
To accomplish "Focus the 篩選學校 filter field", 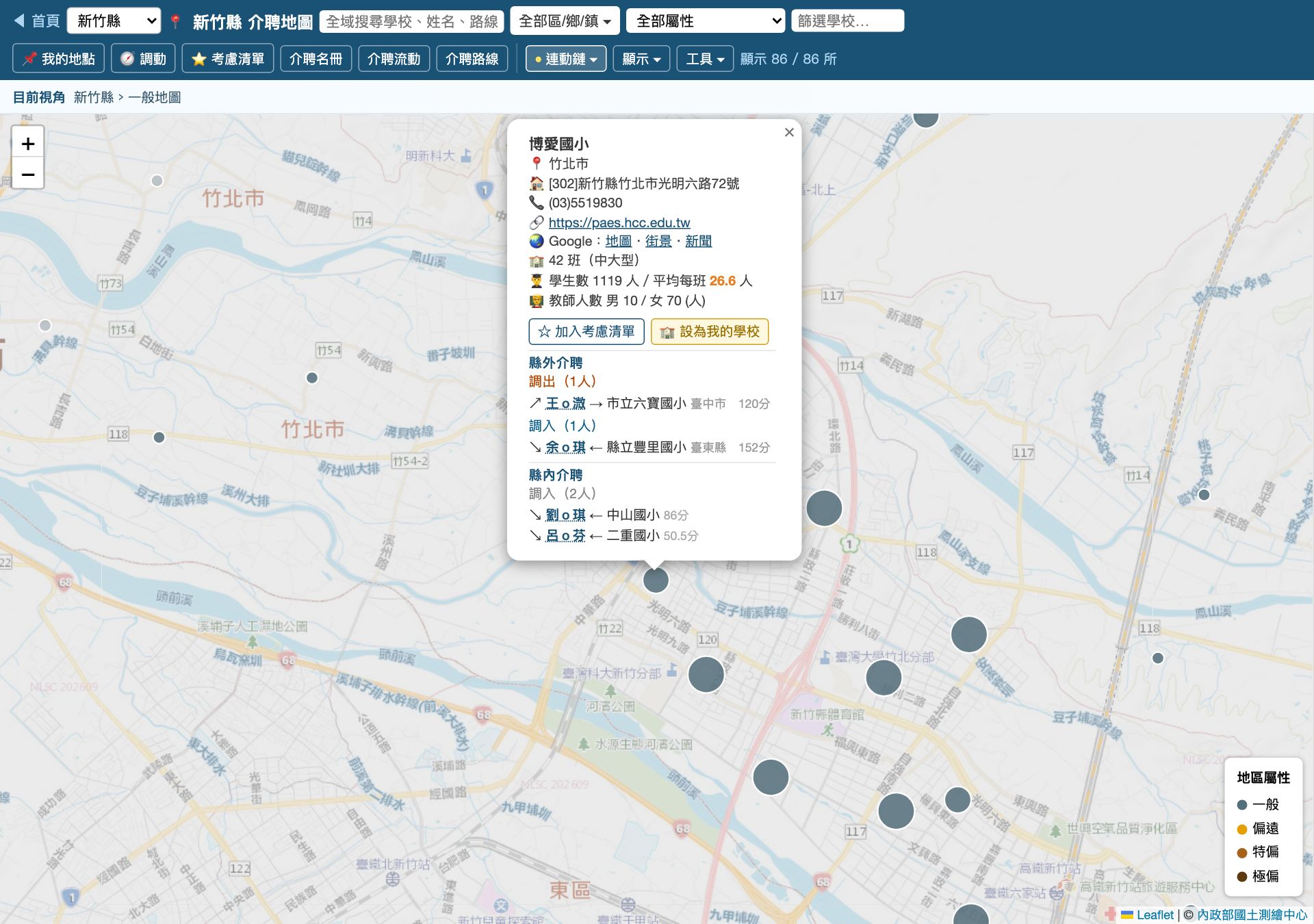I will 848,21.
